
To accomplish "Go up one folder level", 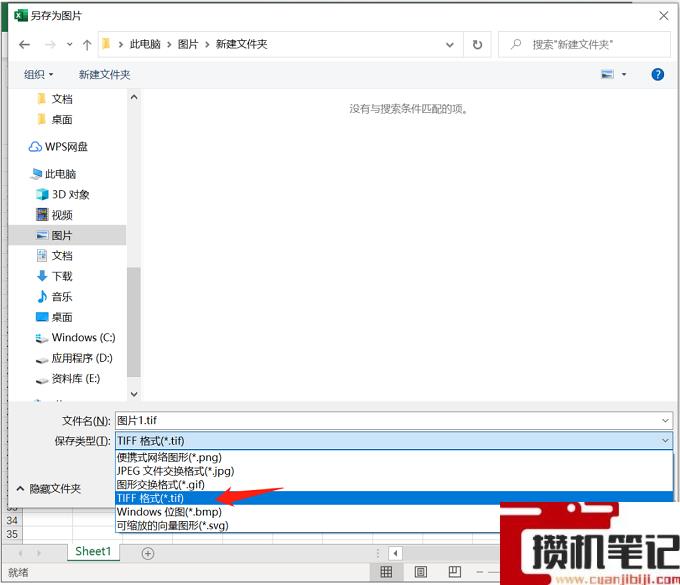I will (87, 44).
